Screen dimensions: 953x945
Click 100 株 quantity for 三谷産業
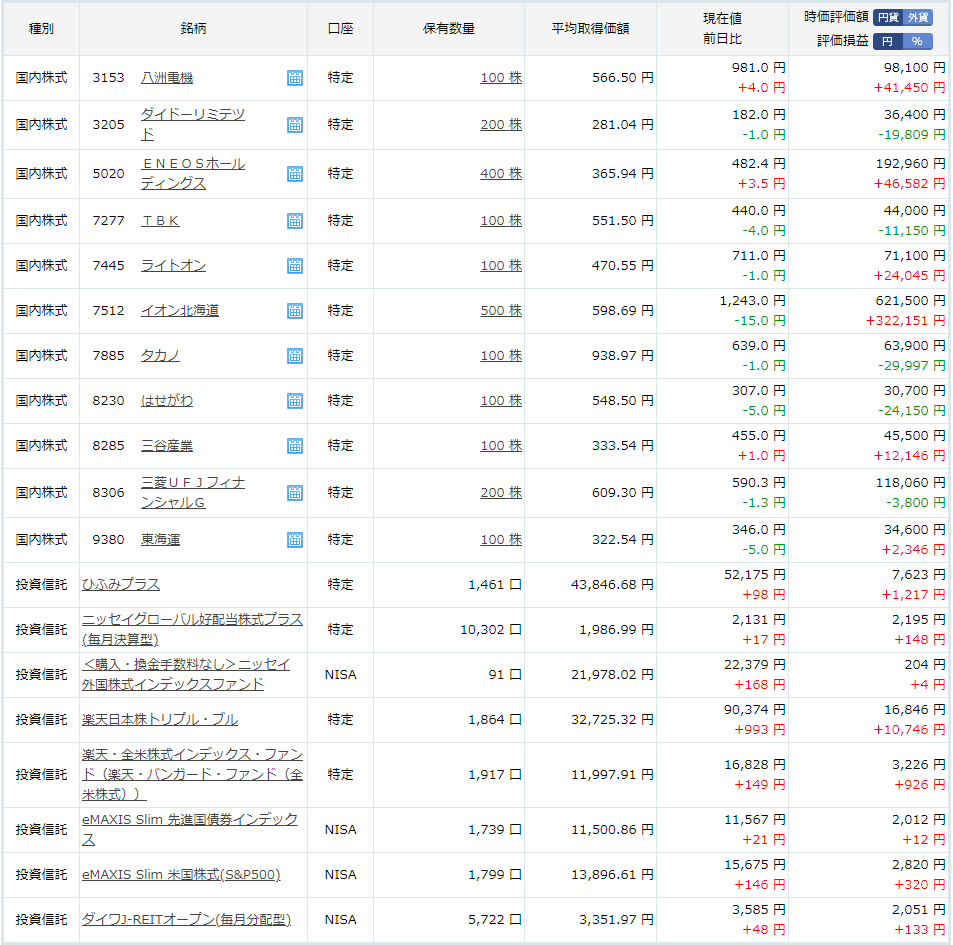[501, 445]
